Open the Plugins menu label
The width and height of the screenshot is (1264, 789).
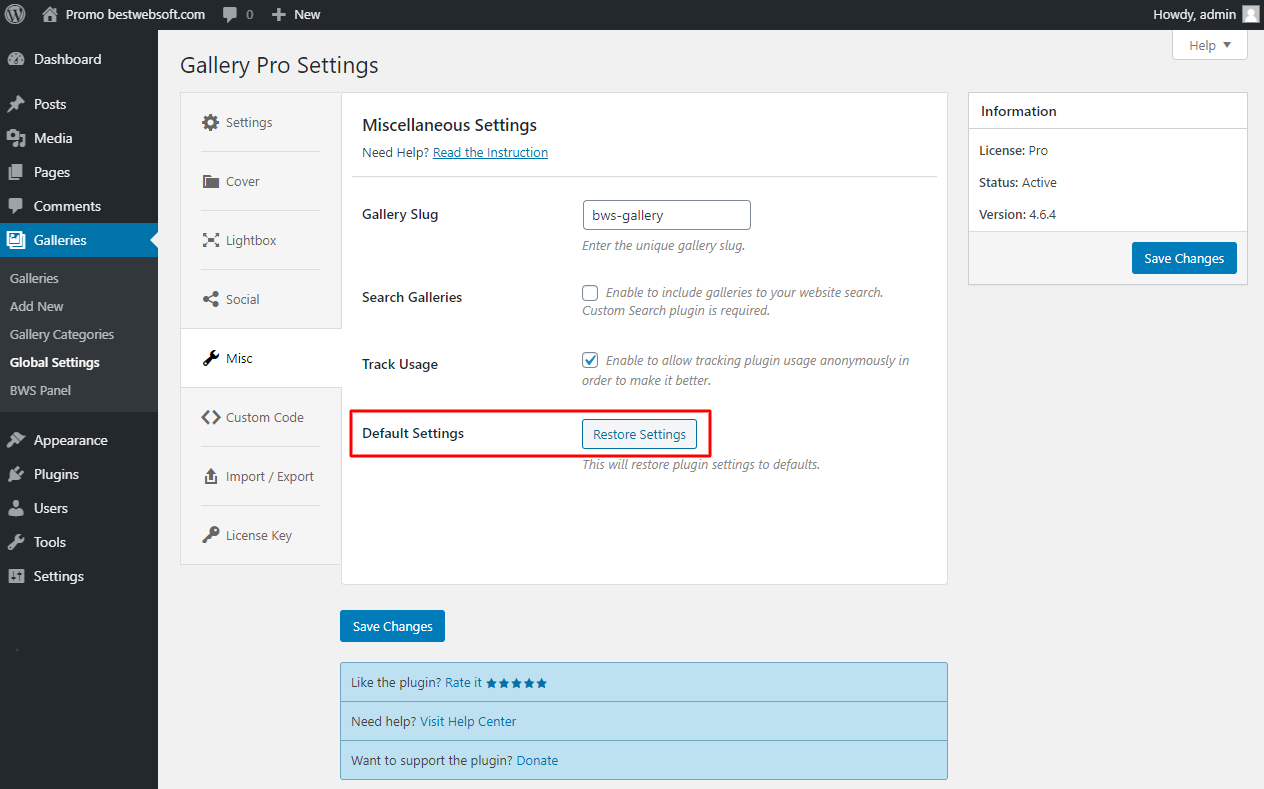(x=56, y=474)
